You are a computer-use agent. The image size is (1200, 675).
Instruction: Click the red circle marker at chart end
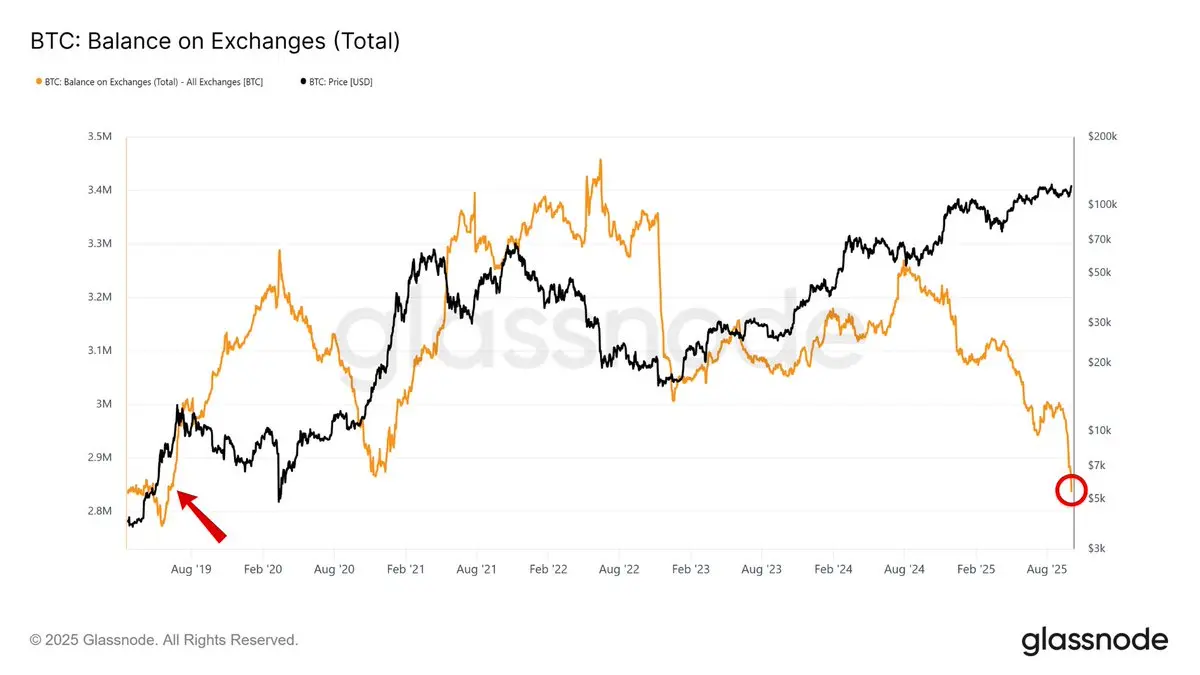point(1071,490)
